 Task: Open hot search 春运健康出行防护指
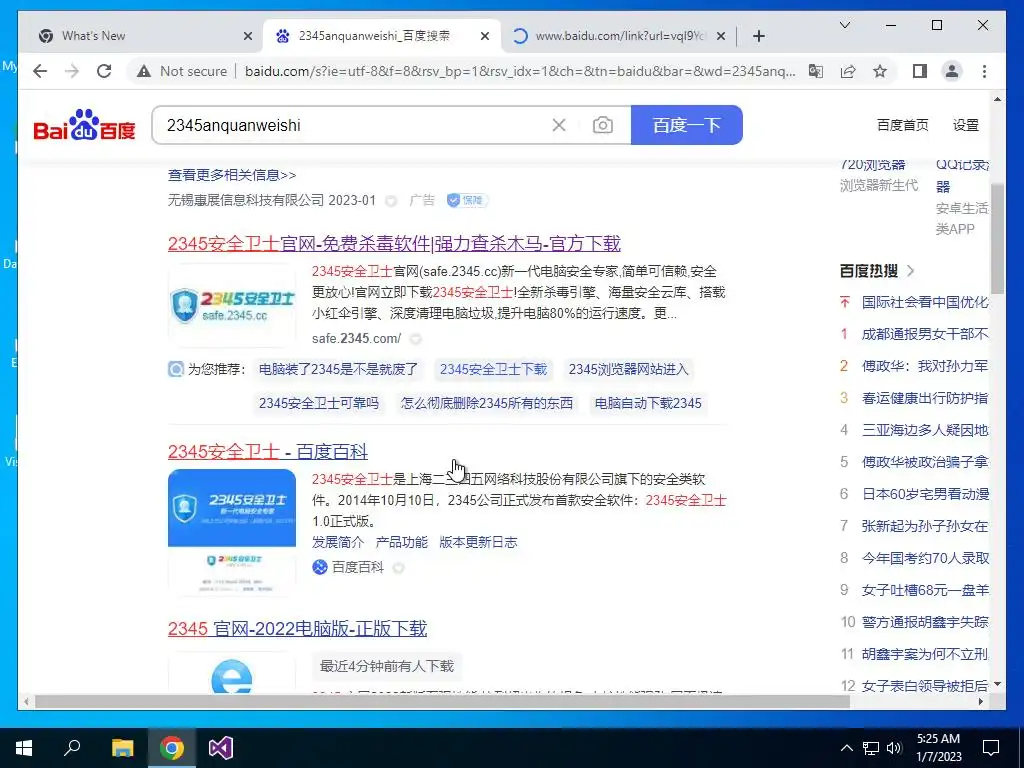click(x=925, y=398)
